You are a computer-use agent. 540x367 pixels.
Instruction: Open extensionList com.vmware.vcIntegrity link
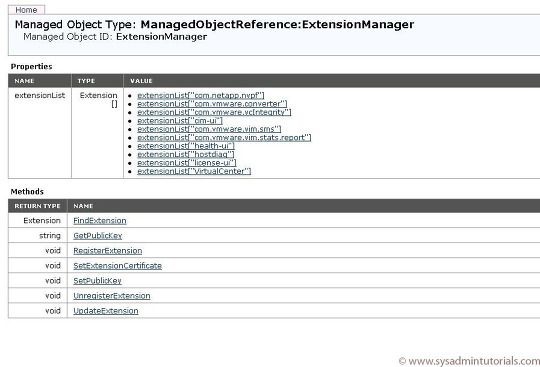tap(214, 112)
